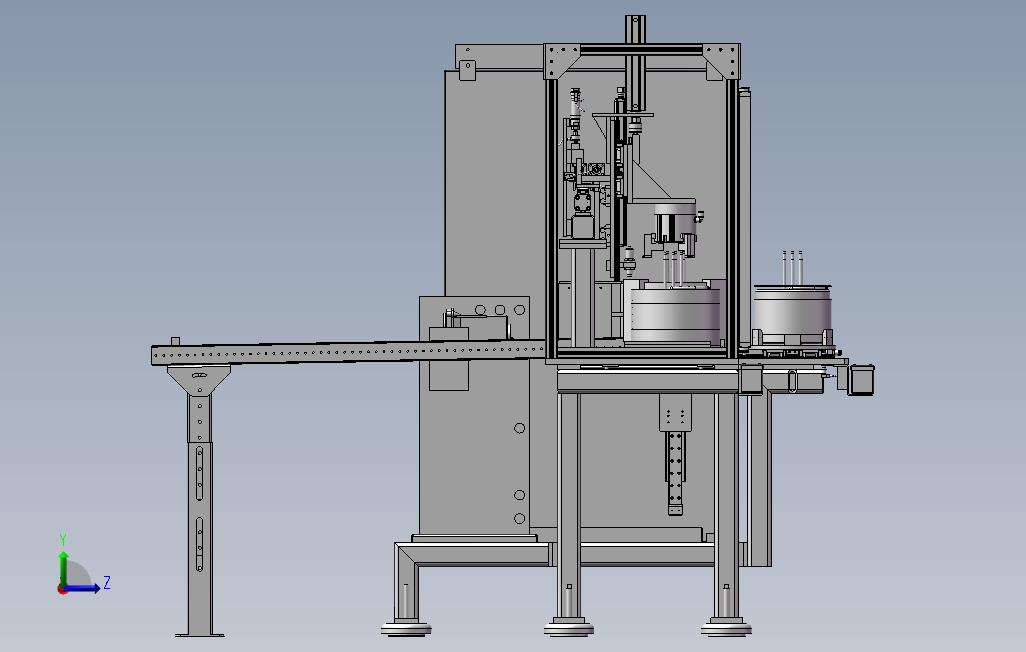Select the leftmost of three holes on side panel
Viewport: 1026px width, 652px height.
pyautogui.click(x=480, y=310)
